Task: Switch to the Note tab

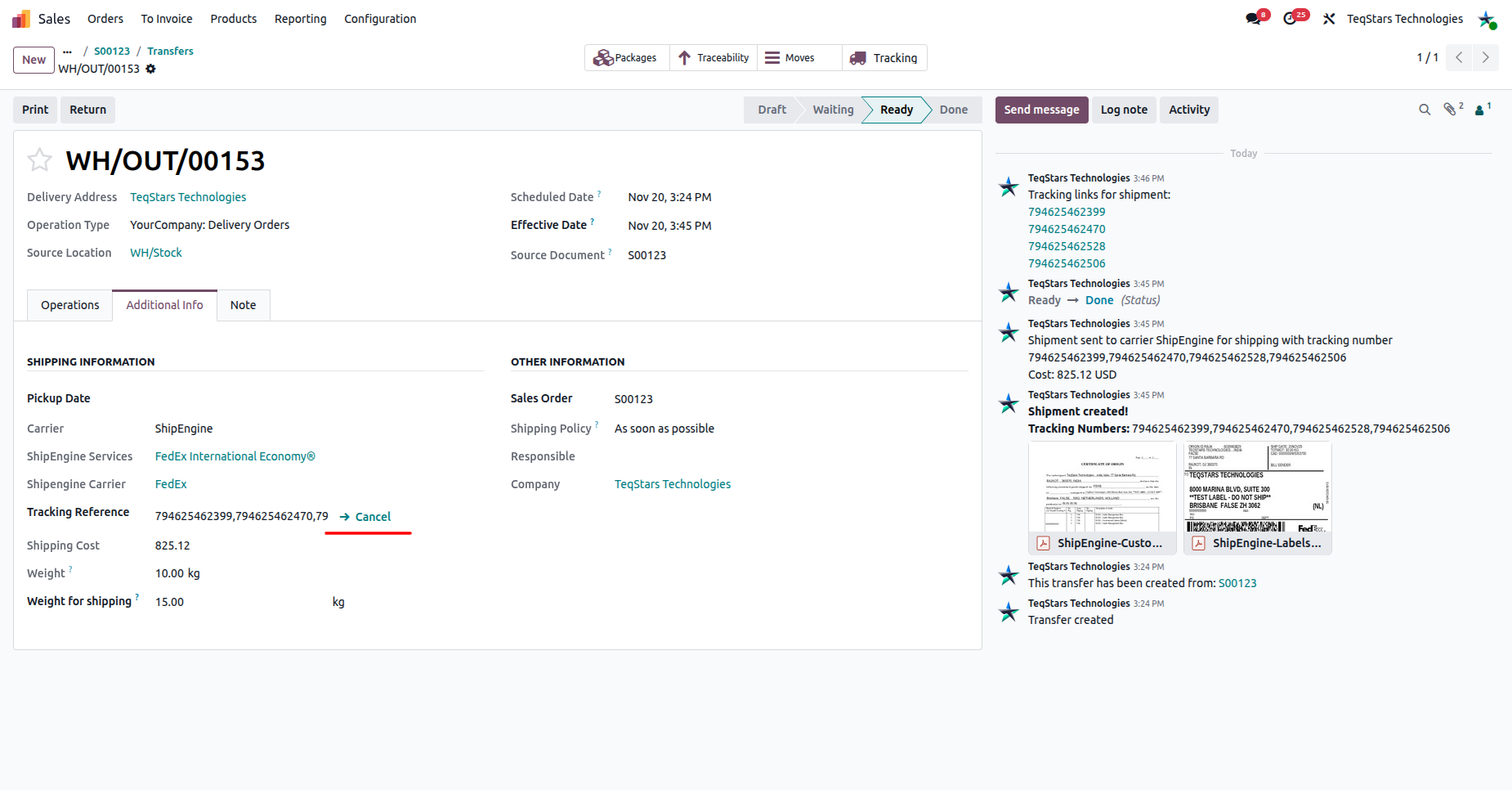Action: [243, 305]
